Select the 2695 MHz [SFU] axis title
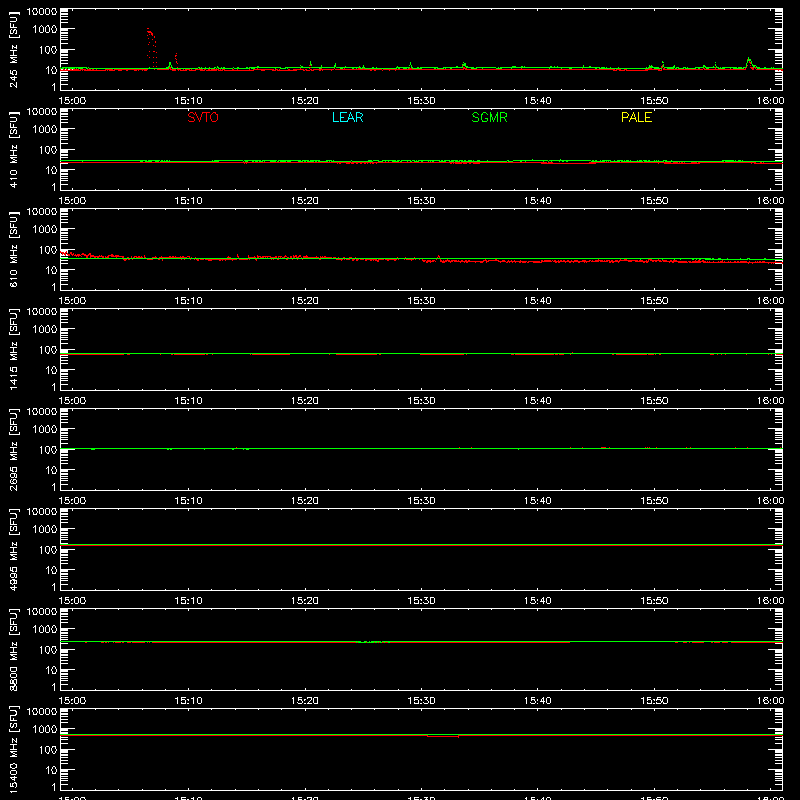 [x=13, y=449]
